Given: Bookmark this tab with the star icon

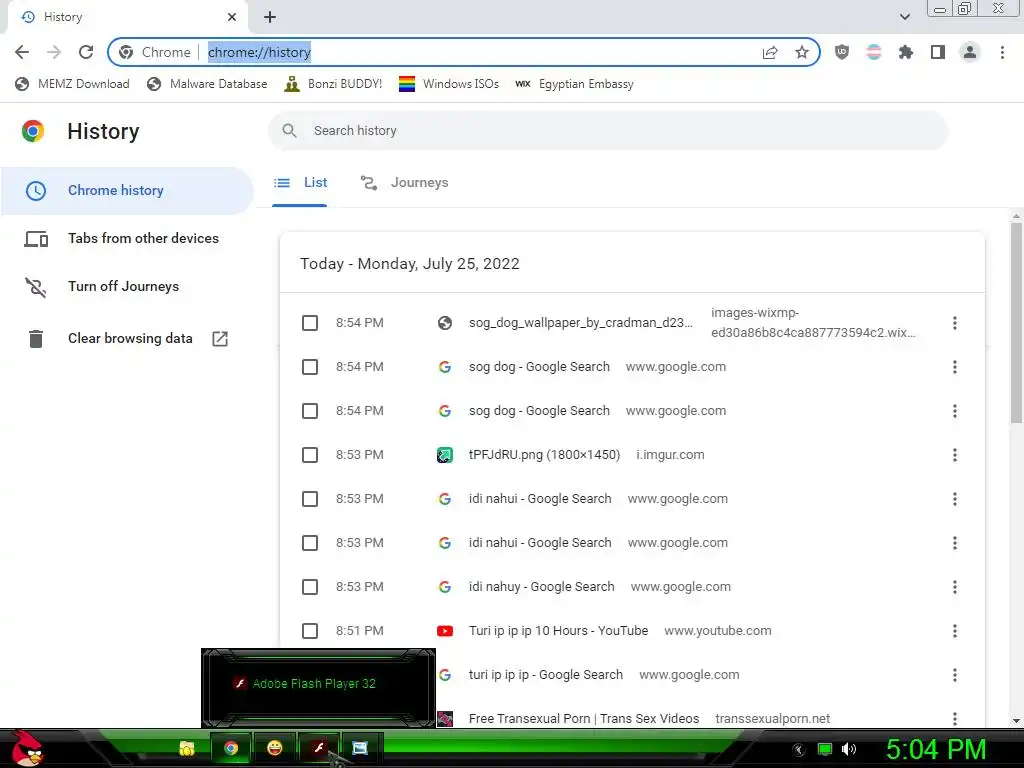Looking at the screenshot, I should pos(802,52).
